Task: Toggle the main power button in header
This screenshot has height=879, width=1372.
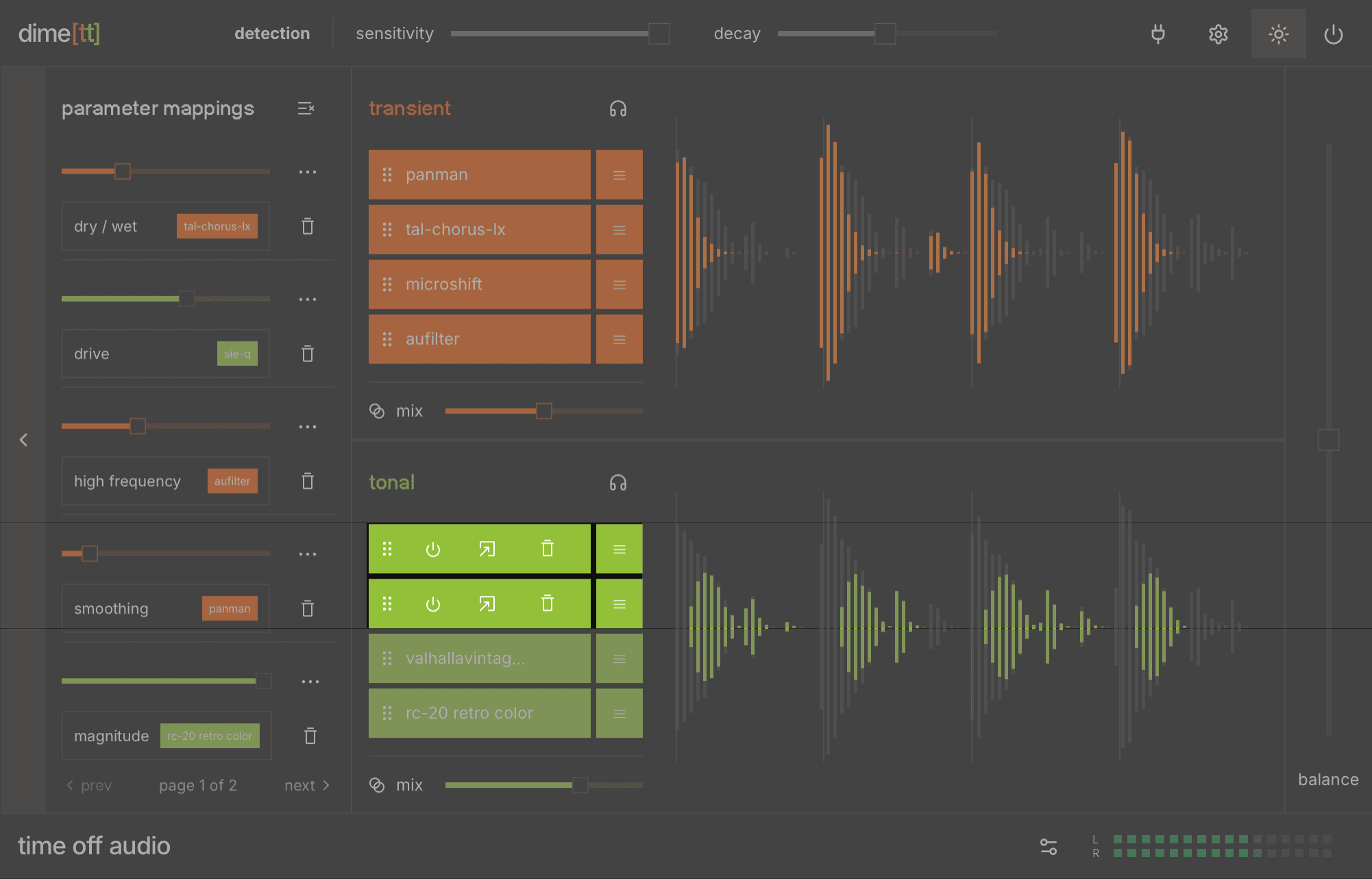Action: (1333, 34)
